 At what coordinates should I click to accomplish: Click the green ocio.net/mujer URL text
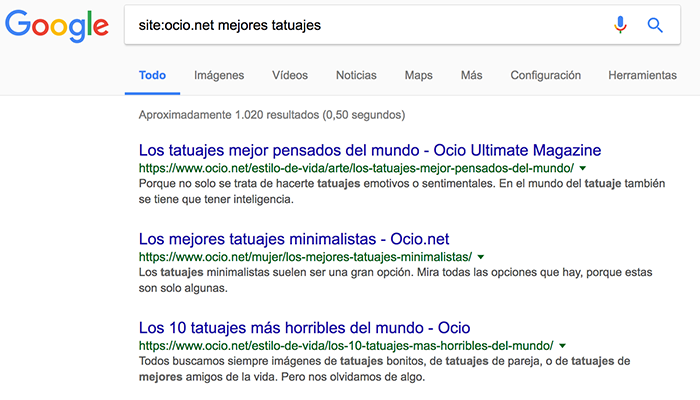point(305,257)
